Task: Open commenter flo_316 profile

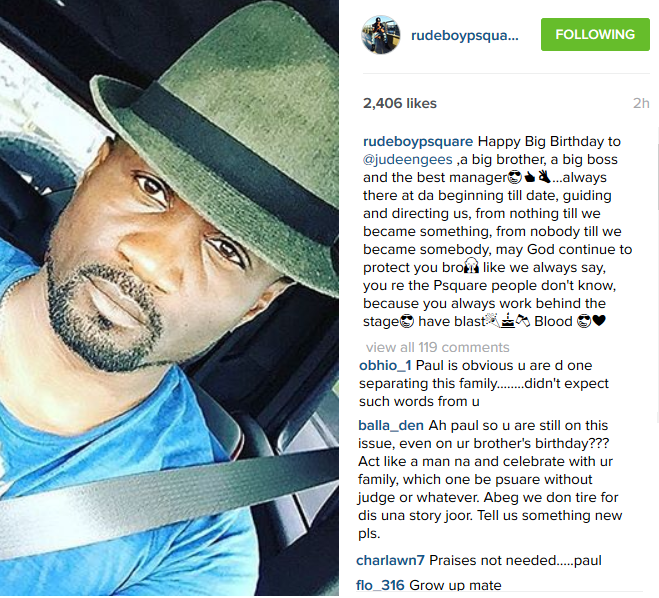Action: [x=380, y=585]
